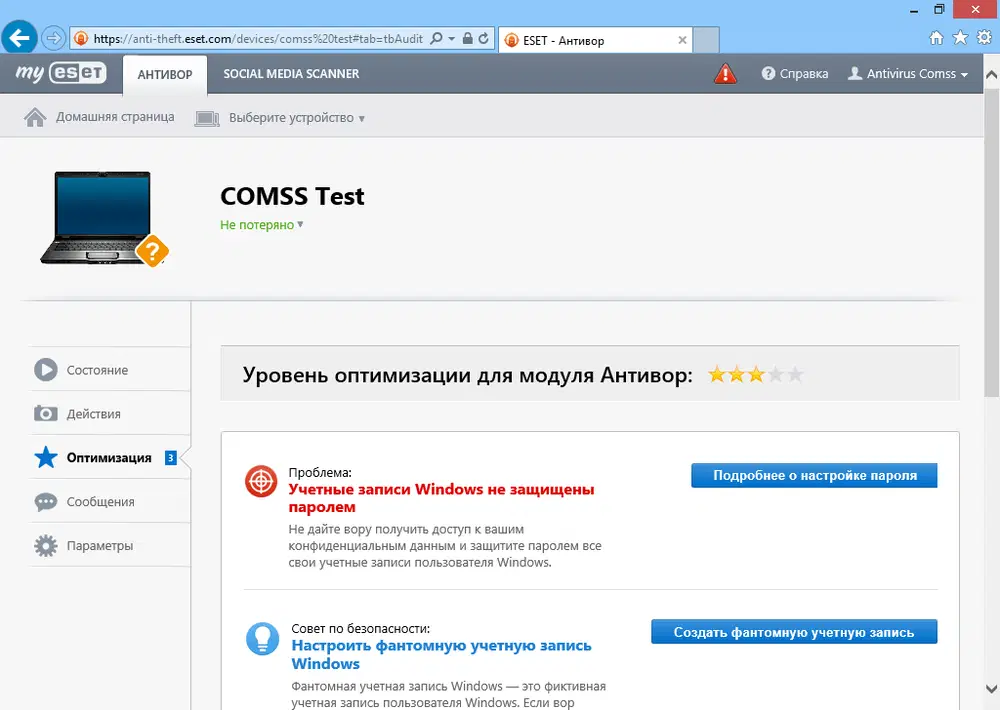This screenshot has width=1000, height=710.
Task: Open the Состояние section icon
Action: [x=47, y=369]
